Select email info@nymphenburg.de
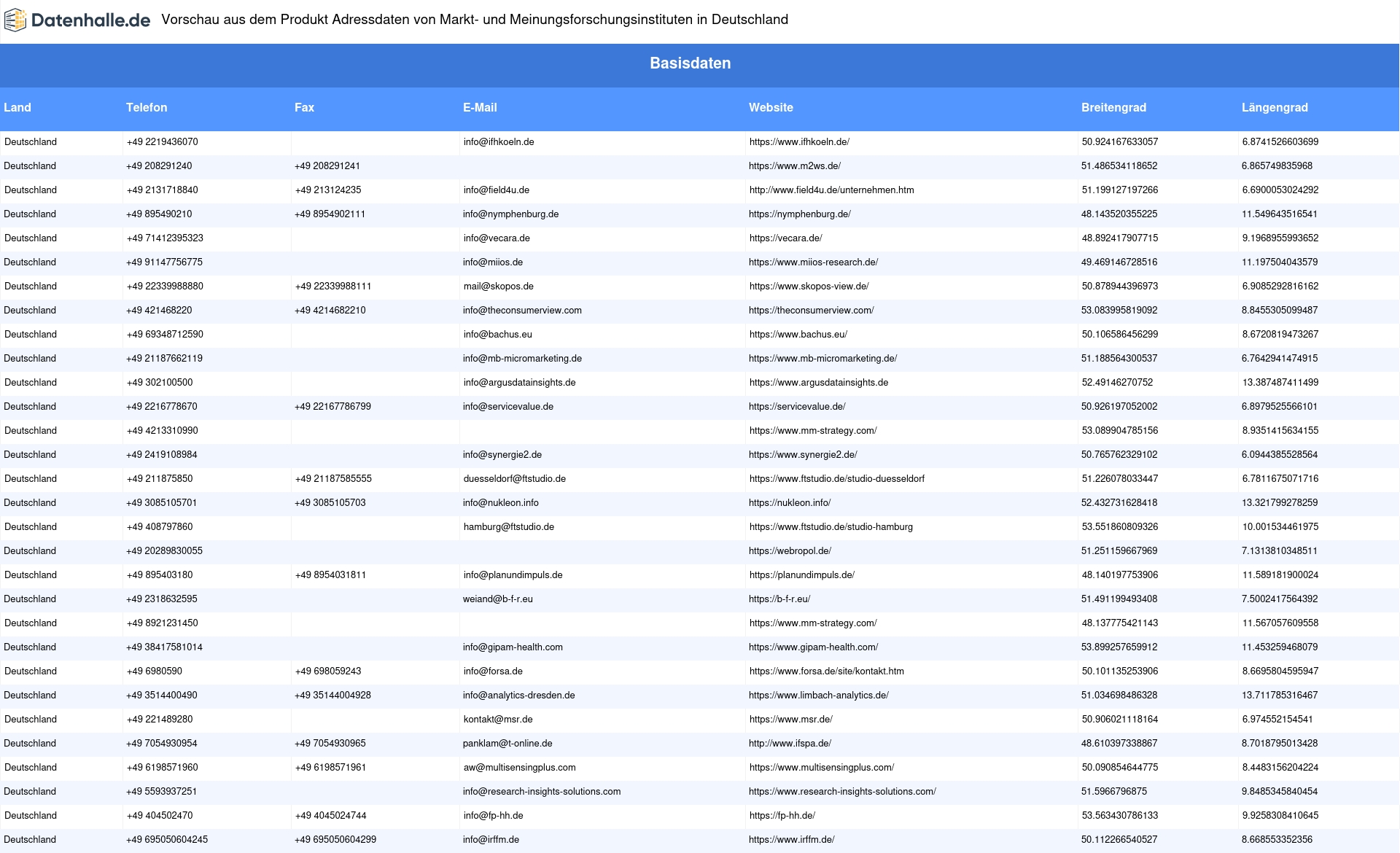 510,214
